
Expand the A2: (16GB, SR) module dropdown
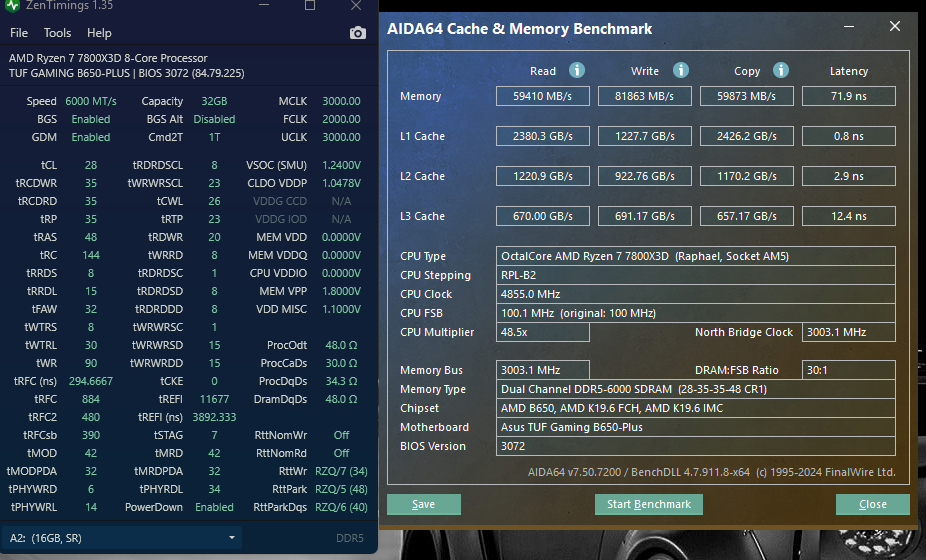pyautogui.click(x=122, y=538)
